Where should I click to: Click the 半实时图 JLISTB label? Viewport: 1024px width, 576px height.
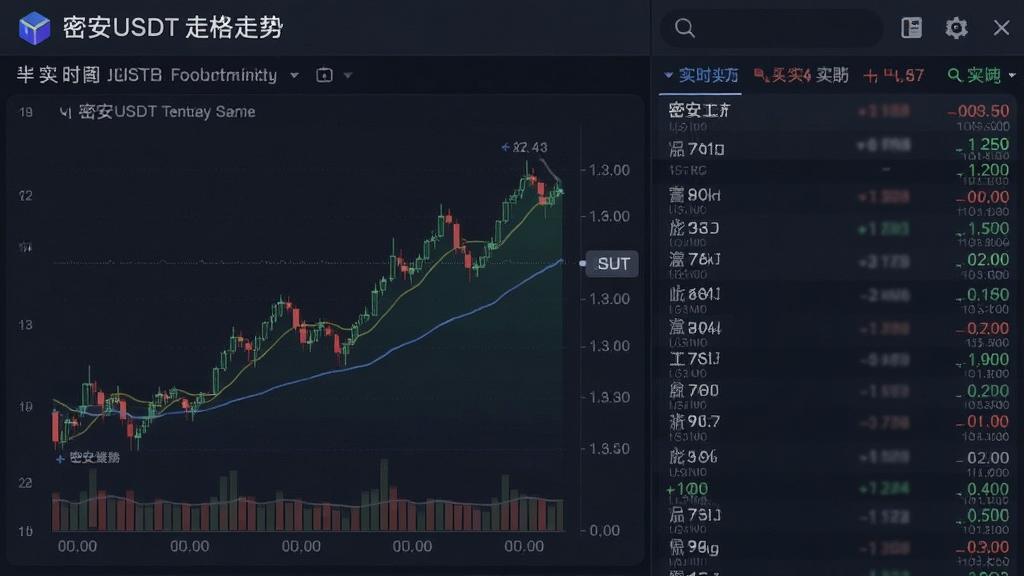[89, 75]
